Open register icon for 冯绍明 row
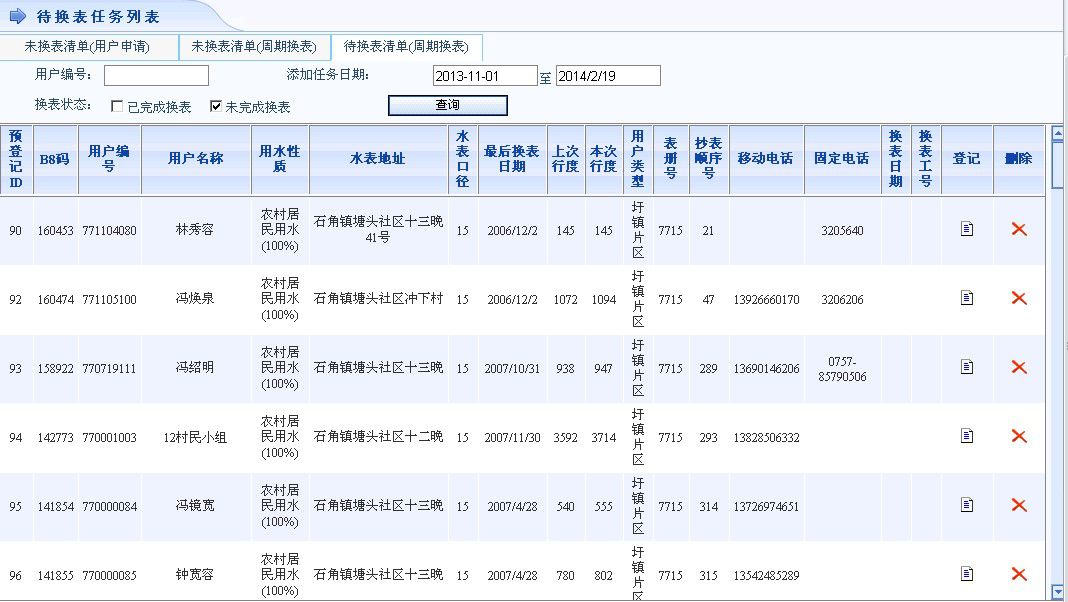Viewport: 1068px width, 602px height. click(x=966, y=367)
